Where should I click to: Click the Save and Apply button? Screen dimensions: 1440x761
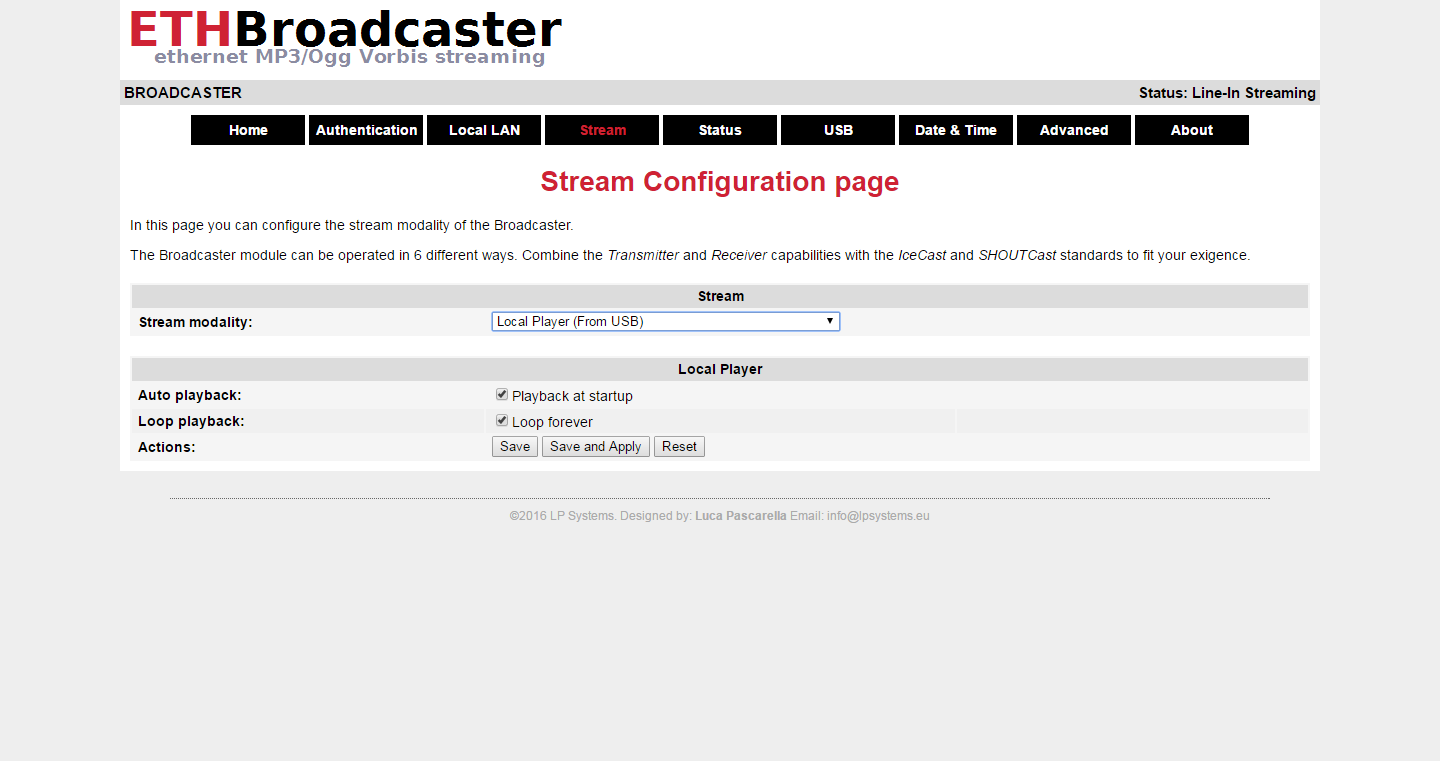tap(596, 447)
